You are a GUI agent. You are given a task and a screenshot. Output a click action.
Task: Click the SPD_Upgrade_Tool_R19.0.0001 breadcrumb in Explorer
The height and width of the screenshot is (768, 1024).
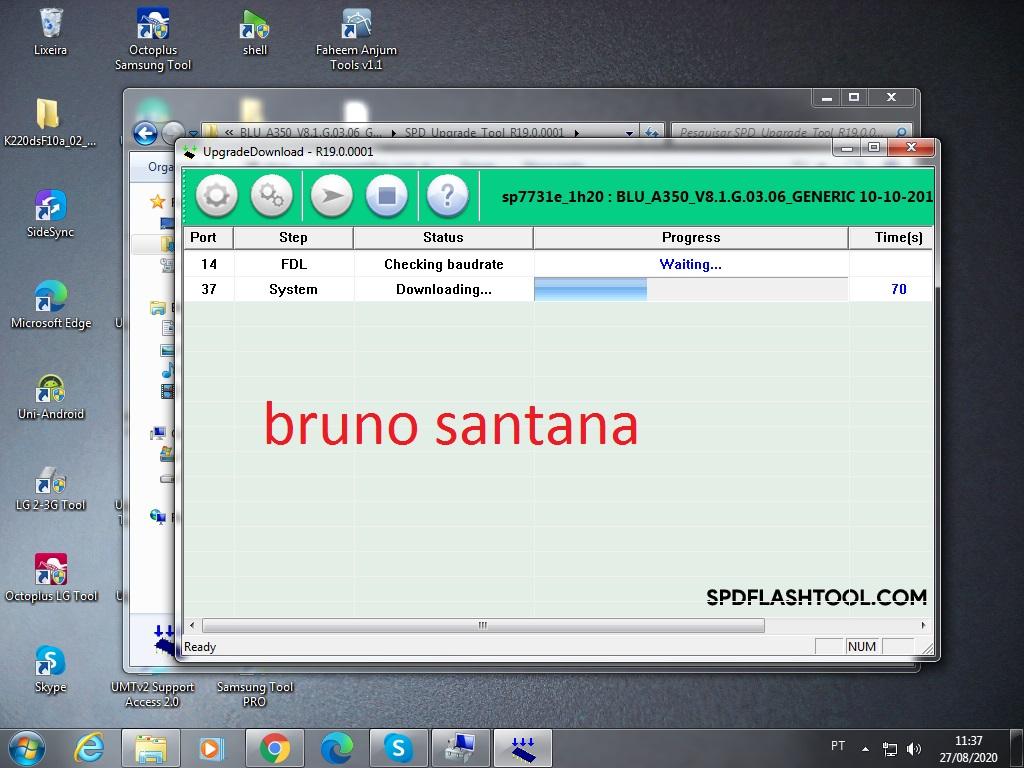tap(484, 133)
